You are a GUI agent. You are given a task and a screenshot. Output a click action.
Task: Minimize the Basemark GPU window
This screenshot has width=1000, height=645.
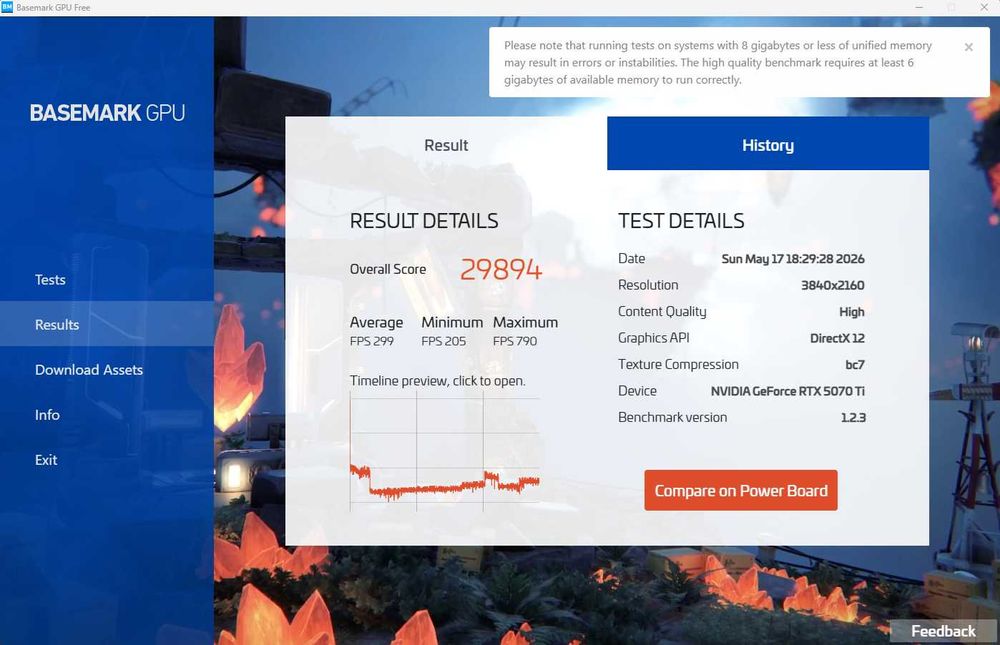point(919,7)
